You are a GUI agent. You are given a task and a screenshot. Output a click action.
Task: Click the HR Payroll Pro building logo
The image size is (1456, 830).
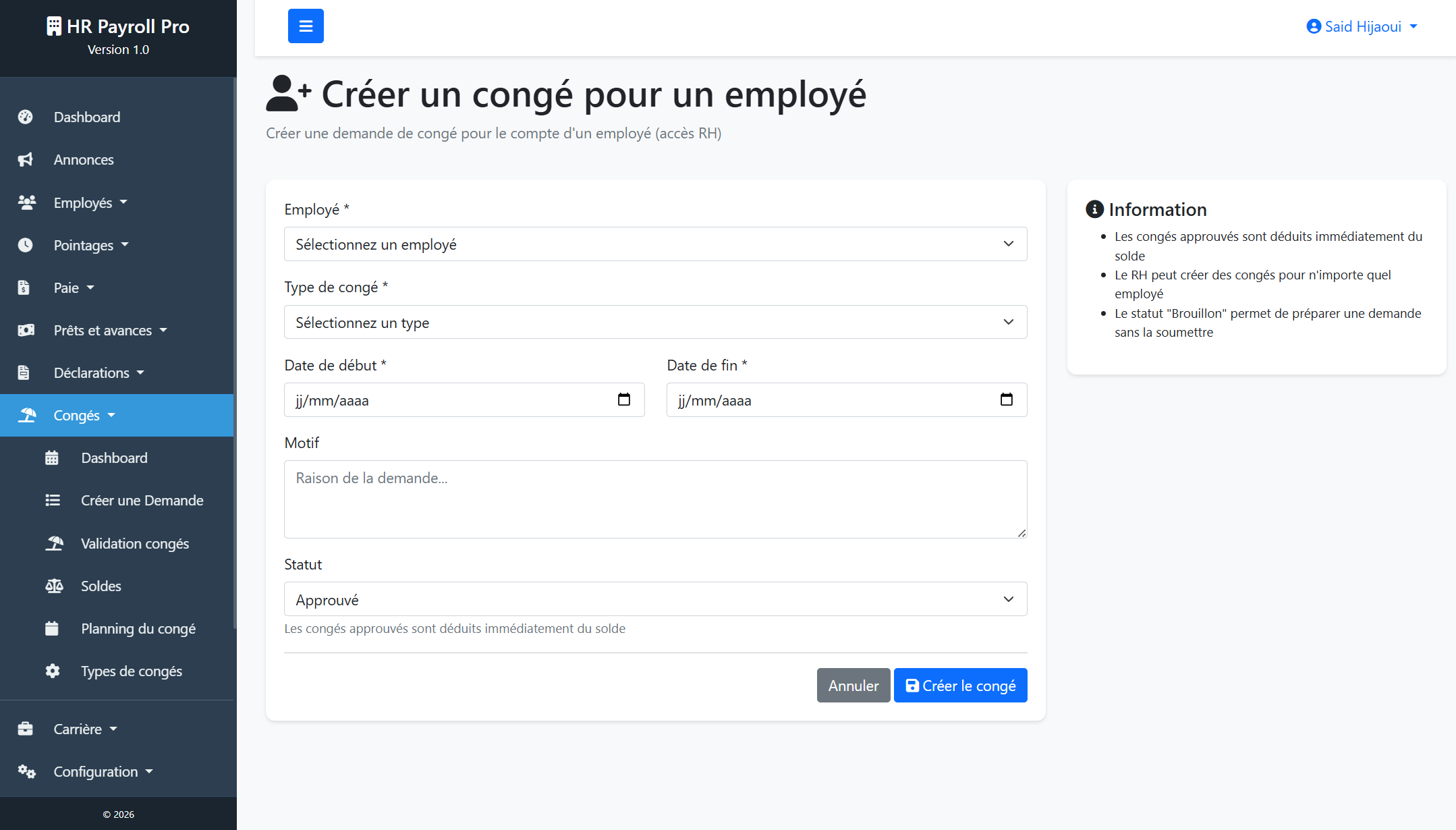point(54,26)
